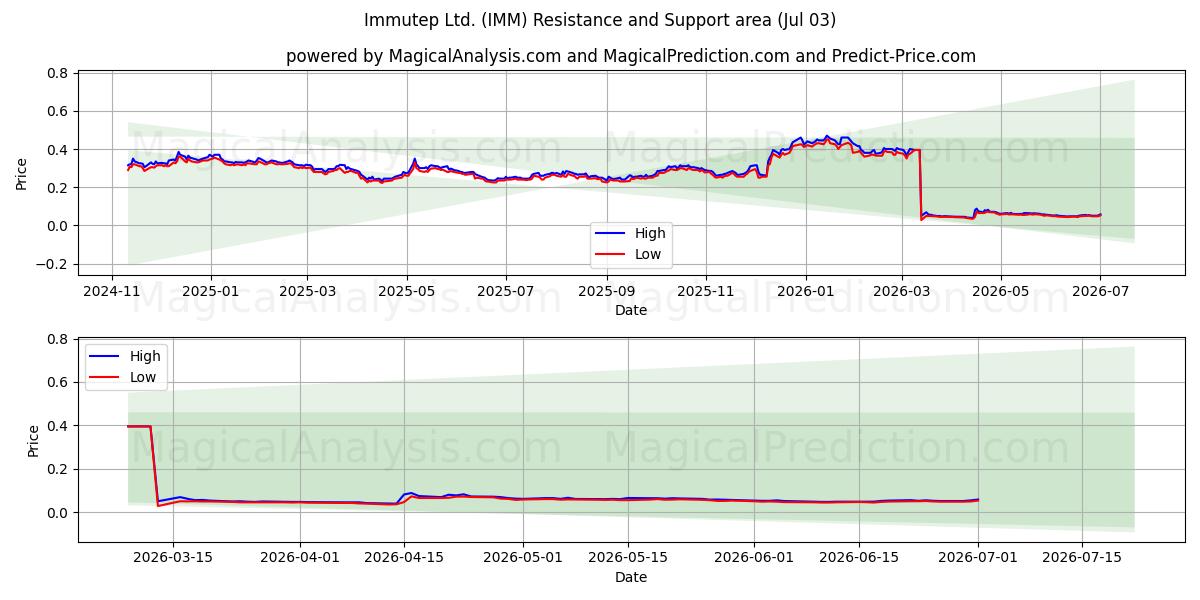
Task: Click the 'Price' y-axis title of the bottom chart
Action: tap(34, 440)
